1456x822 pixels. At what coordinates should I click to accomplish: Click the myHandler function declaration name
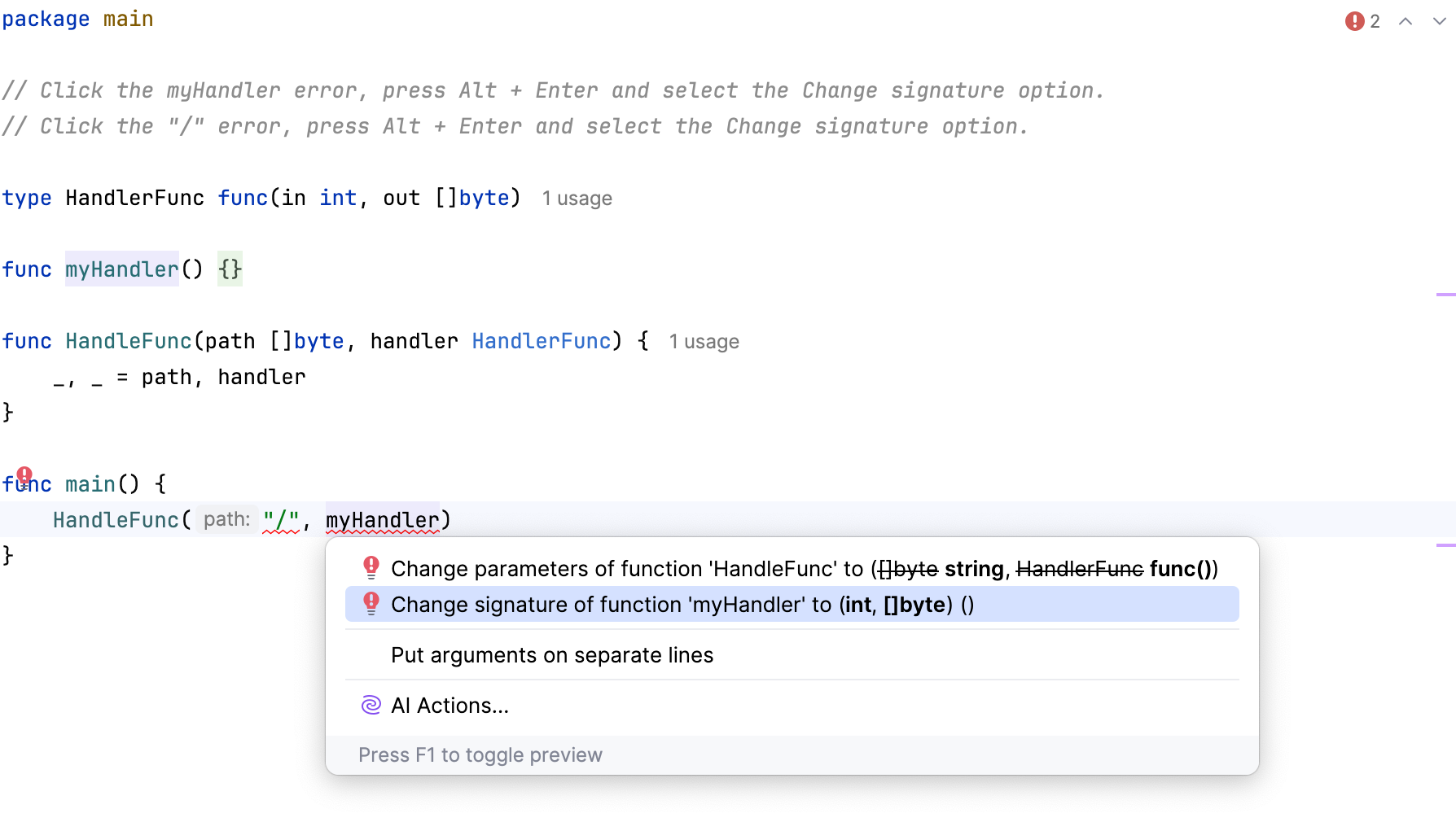coord(122,269)
